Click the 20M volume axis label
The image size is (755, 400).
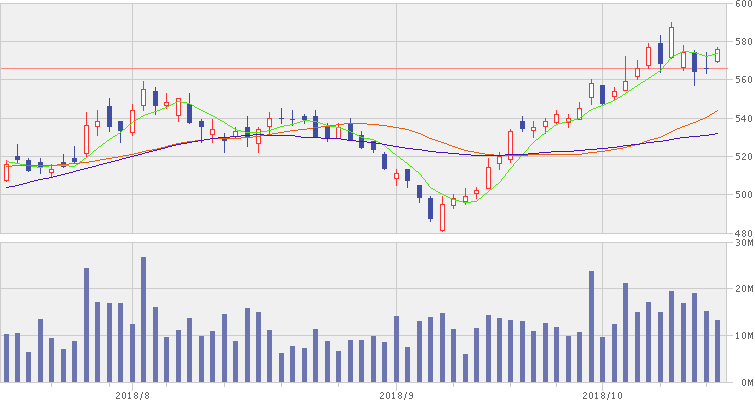(742, 288)
